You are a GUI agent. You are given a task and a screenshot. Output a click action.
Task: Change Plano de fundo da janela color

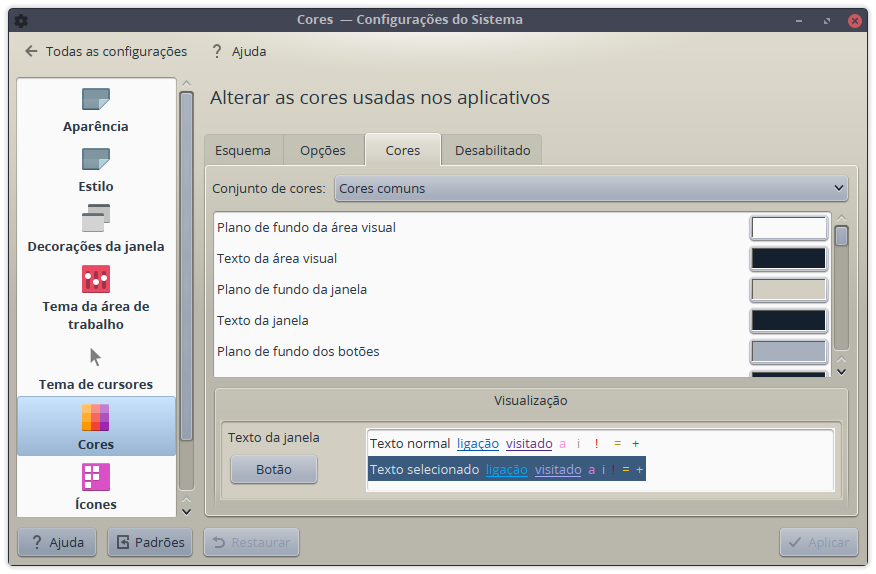[788, 290]
